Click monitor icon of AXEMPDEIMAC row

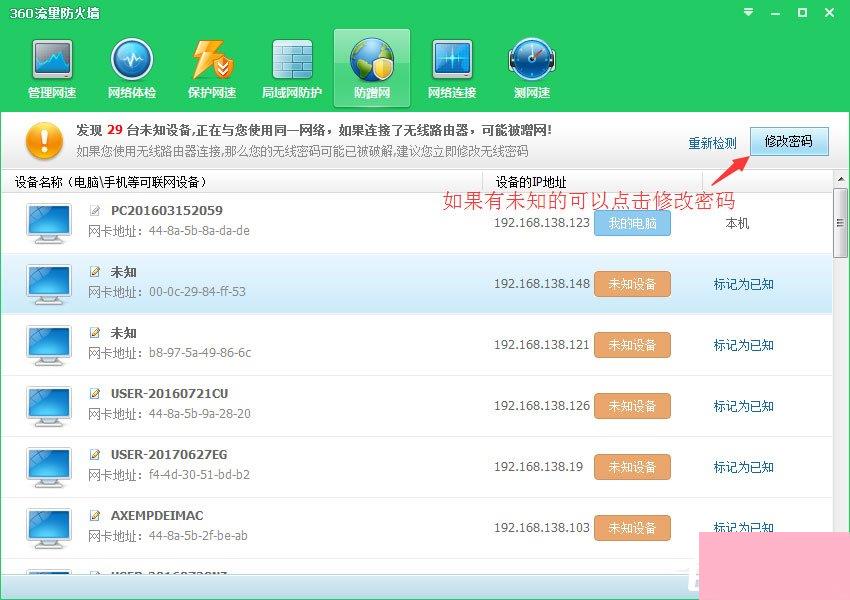49,528
